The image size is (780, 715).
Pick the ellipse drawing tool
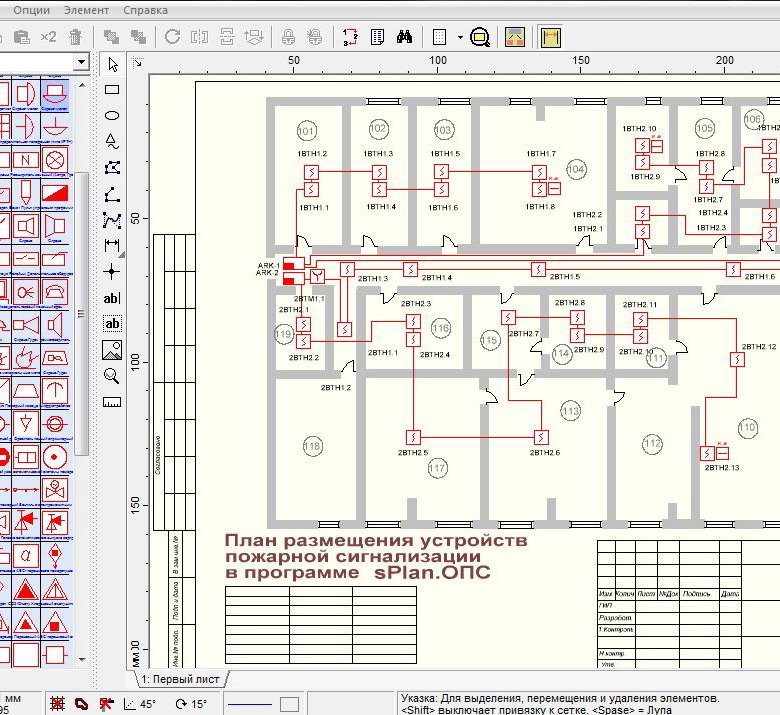pos(112,116)
